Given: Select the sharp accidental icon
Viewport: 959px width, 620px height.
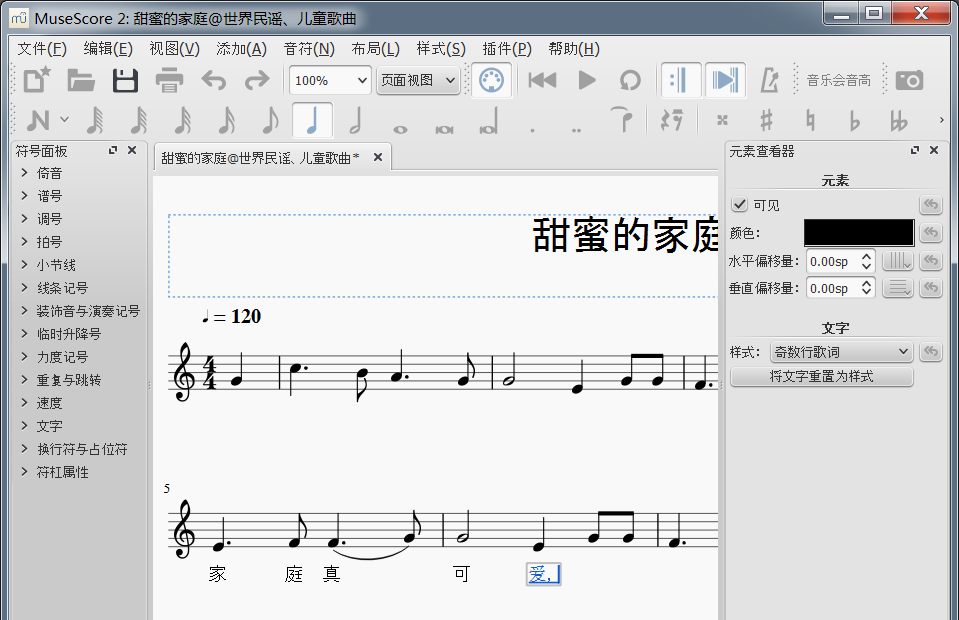Looking at the screenshot, I should point(766,121).
